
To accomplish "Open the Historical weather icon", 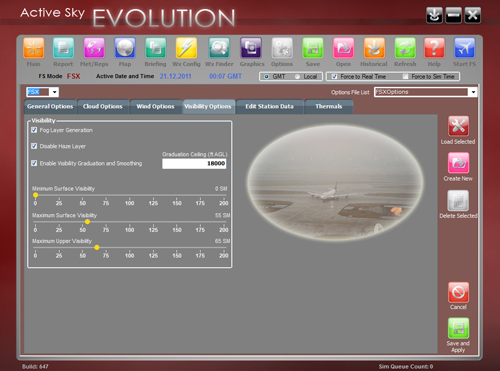I will click(374, 48).
